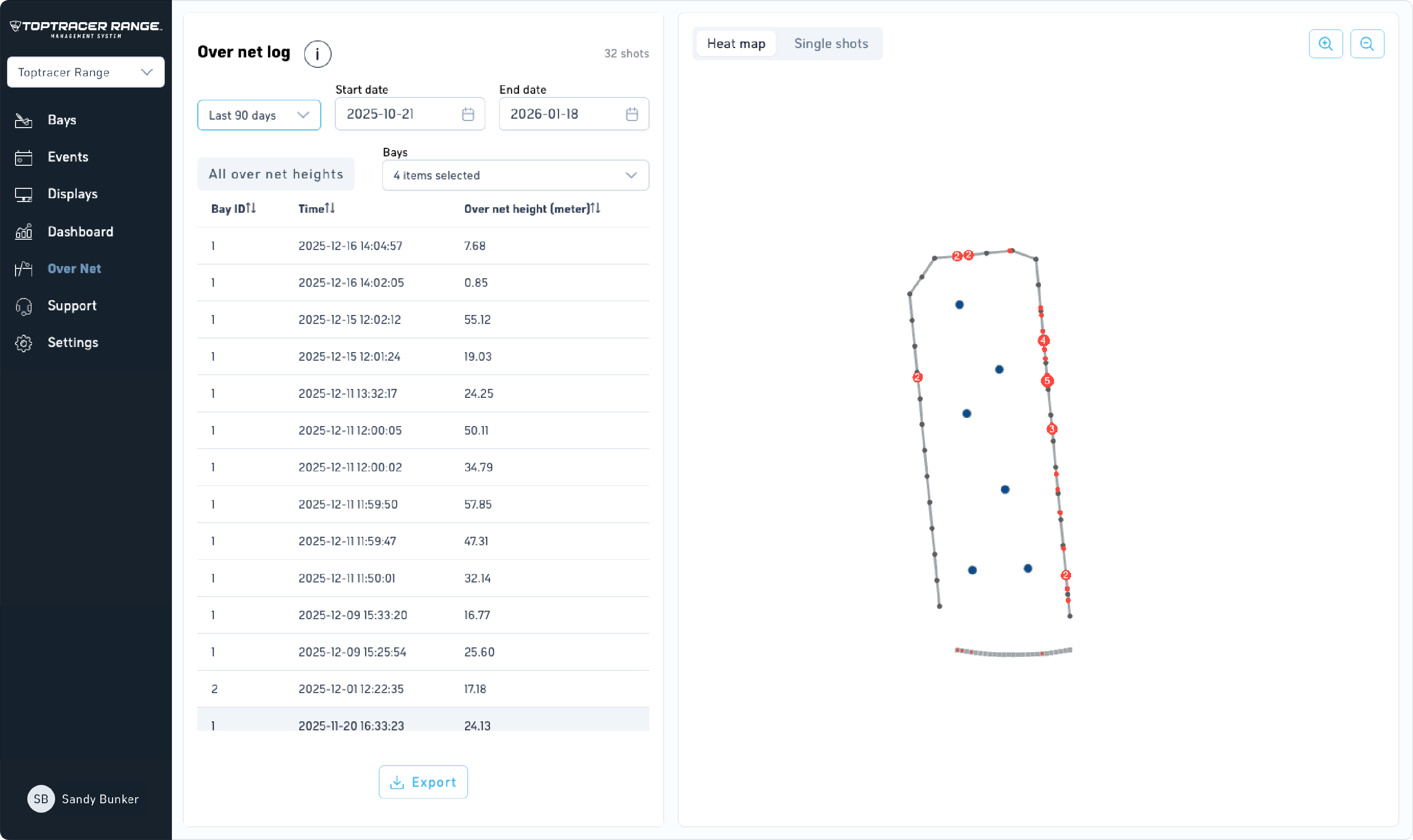Viewport: 1413px width, 840px height.
Task: Click the All over net heights button
Action: coord(276,174)
